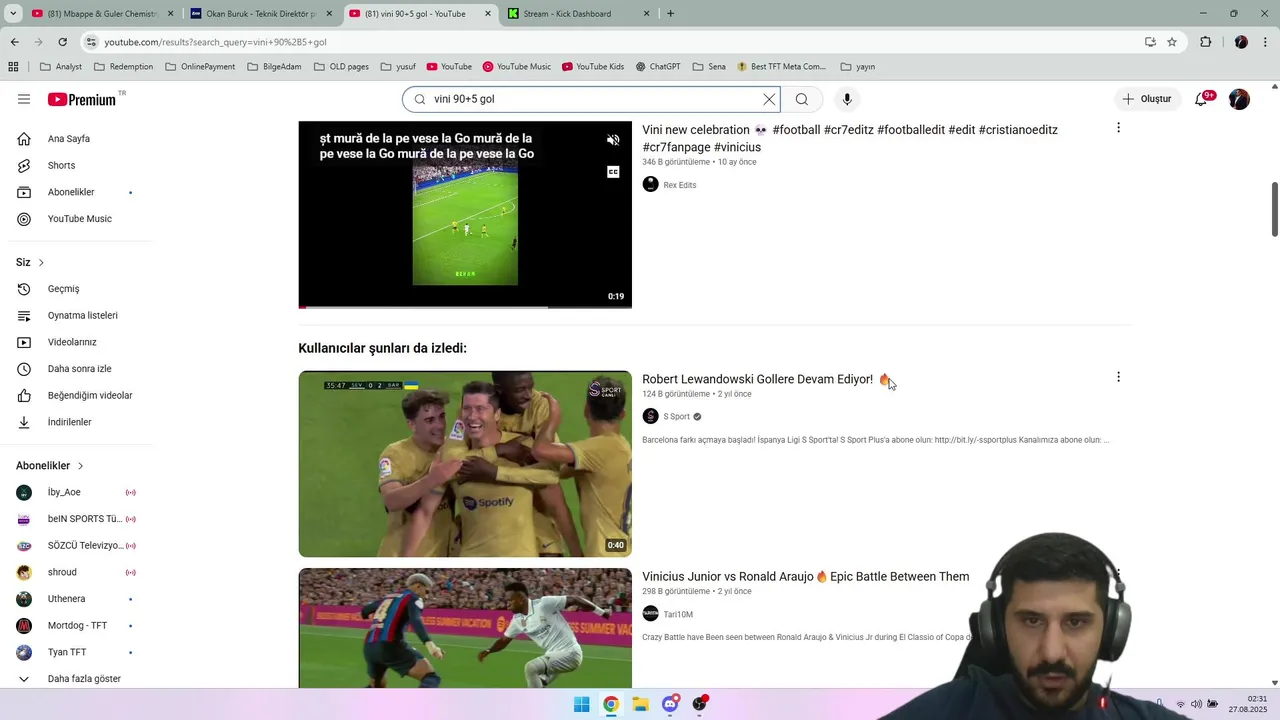1280x720 pixels.
Task: Open the Windows Start menu
Action: pyautogui.click(x=581, y=704)
